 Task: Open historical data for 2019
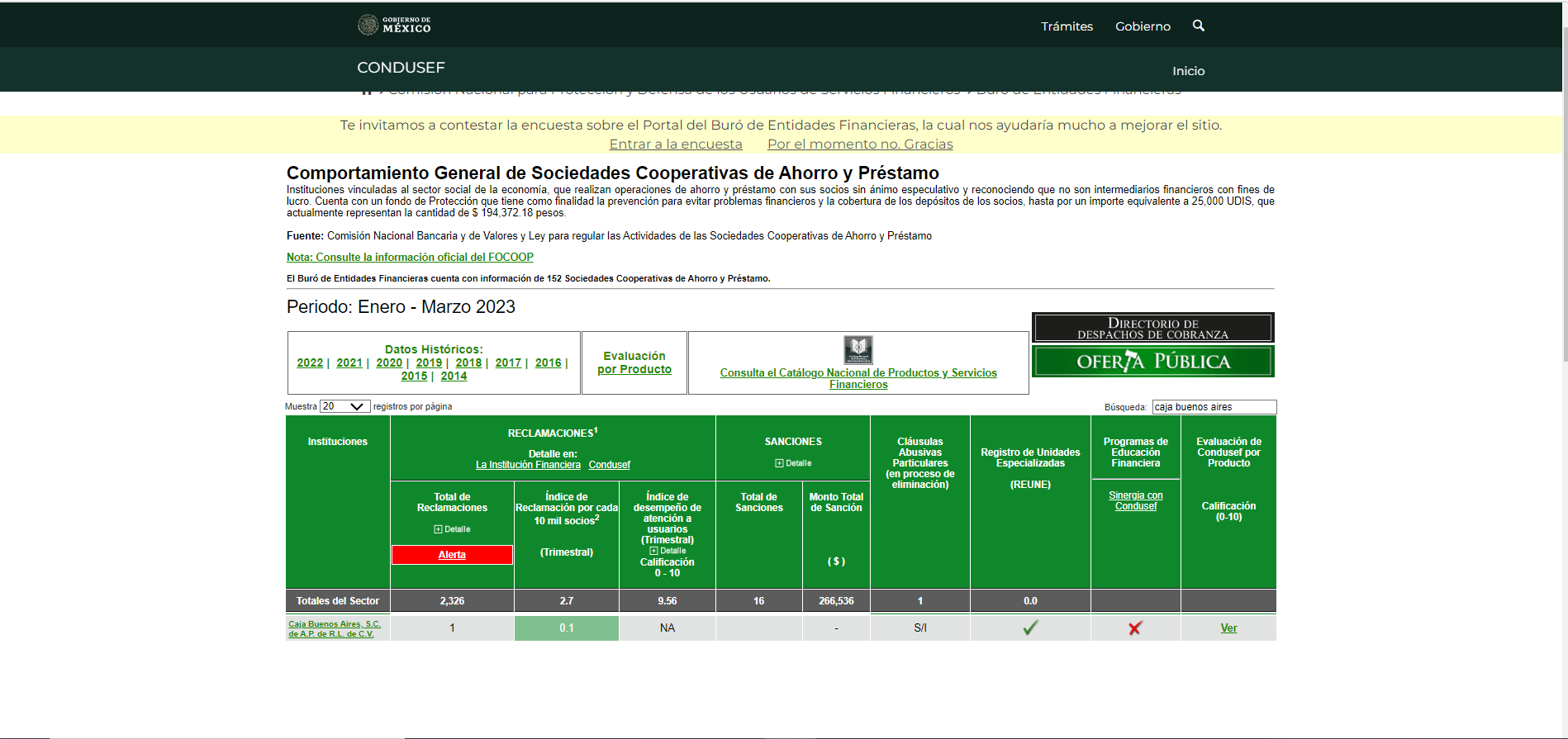(429, 362)
